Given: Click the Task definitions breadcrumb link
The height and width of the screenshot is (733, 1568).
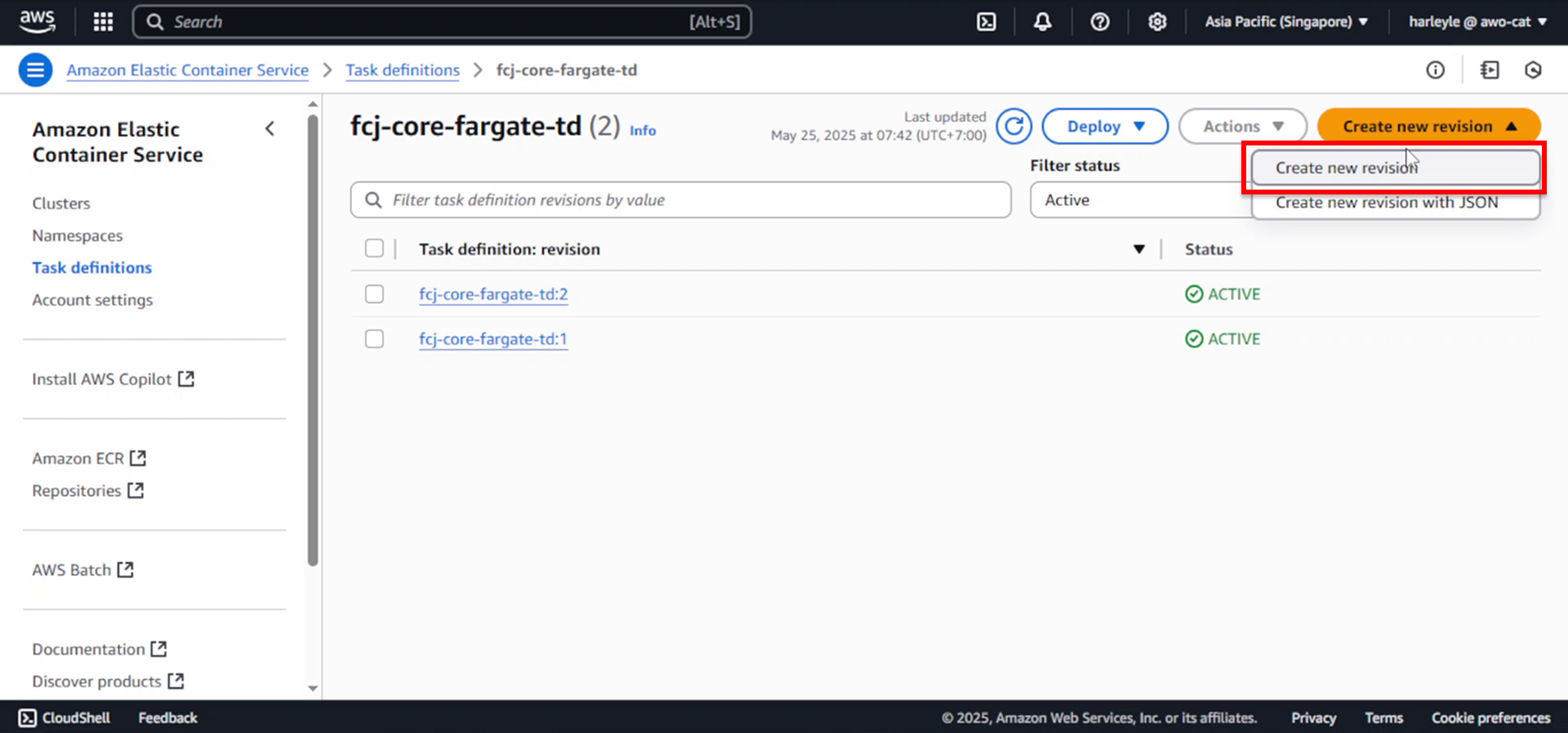Looking at the screenshot, I should coord(403,70).
